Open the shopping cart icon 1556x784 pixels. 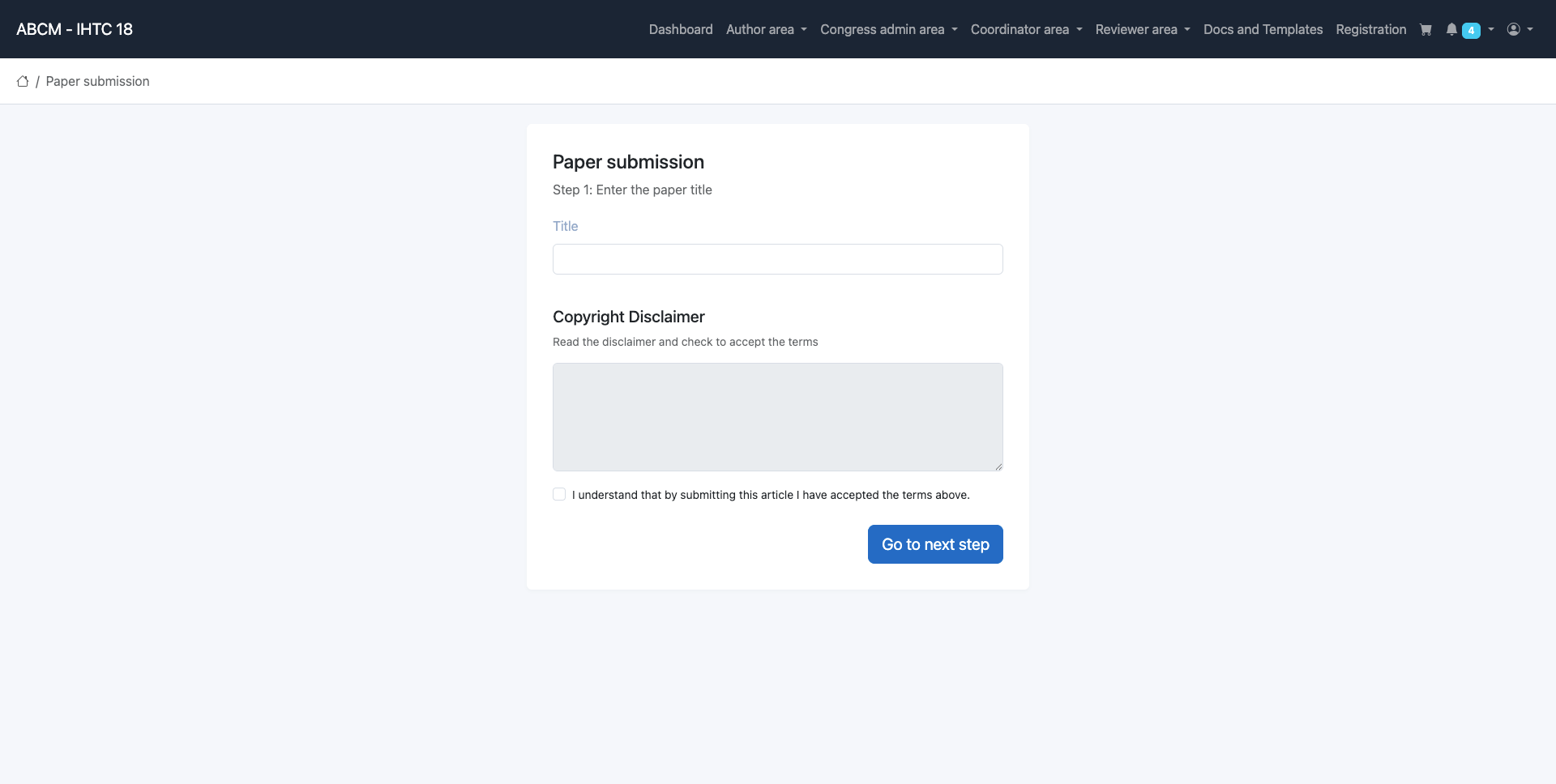1426,30
